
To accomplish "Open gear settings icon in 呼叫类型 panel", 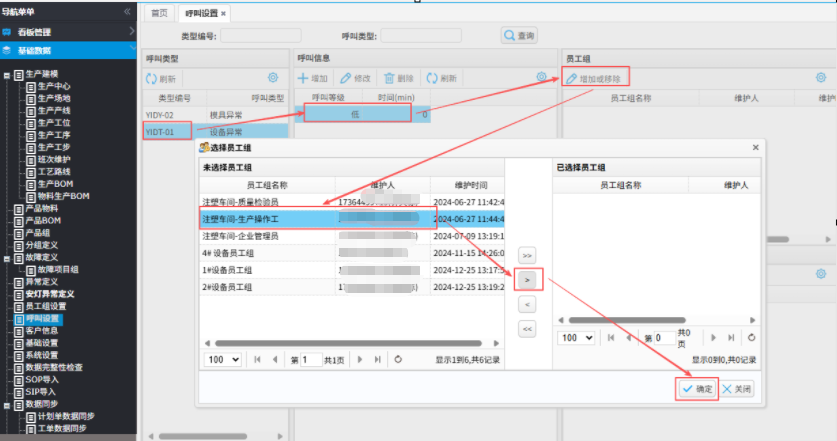I will [272, 78].
